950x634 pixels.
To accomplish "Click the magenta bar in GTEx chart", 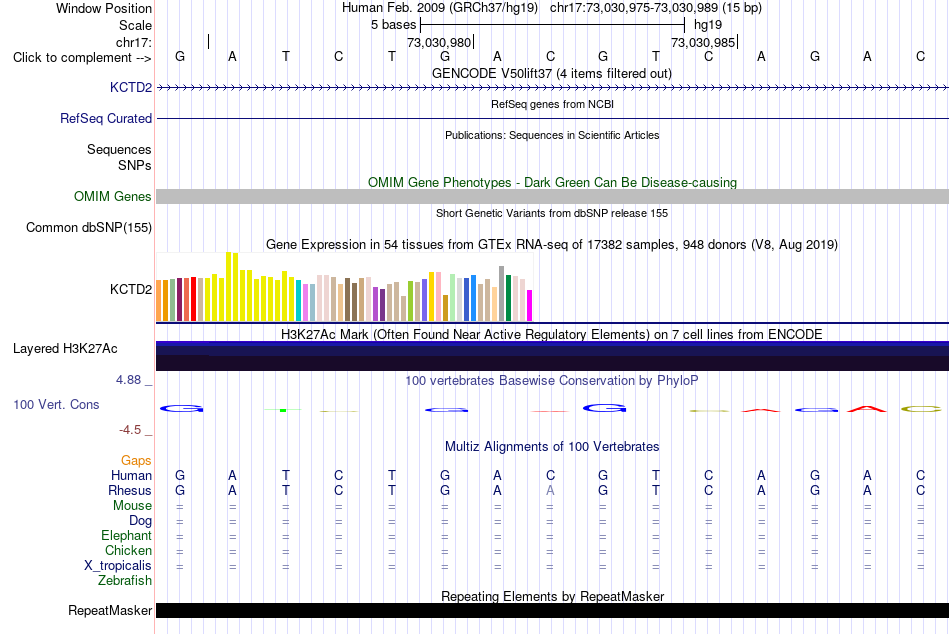I will (x=530, y=305).
